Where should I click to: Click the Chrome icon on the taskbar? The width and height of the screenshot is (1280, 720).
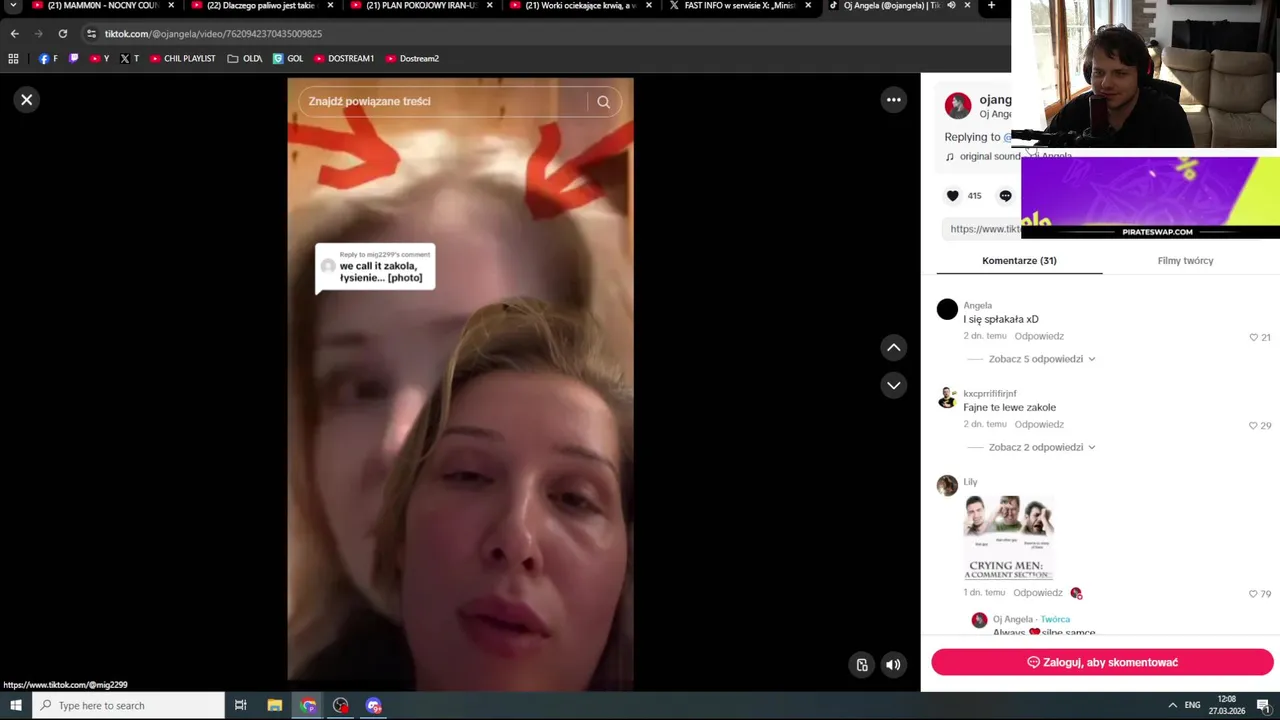[308, 706]
